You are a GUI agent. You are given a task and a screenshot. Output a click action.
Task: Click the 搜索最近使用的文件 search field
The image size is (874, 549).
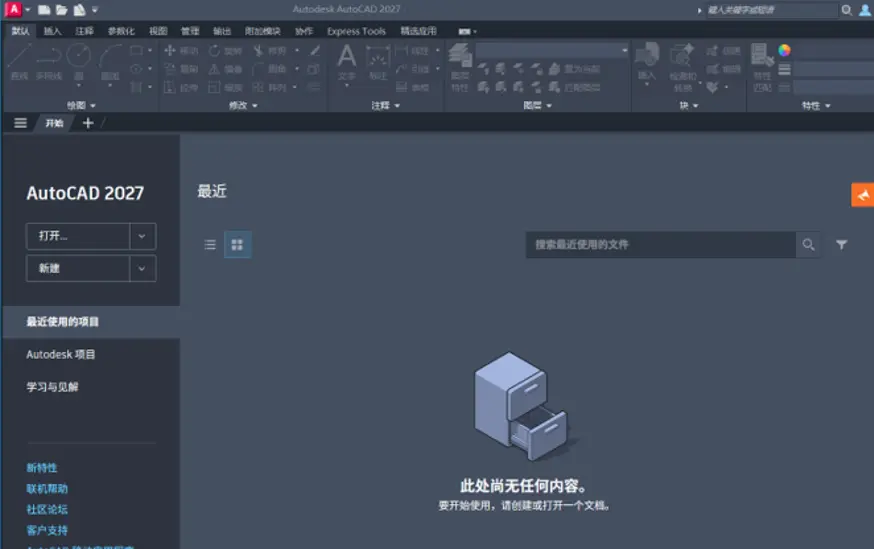pos(661,245)
